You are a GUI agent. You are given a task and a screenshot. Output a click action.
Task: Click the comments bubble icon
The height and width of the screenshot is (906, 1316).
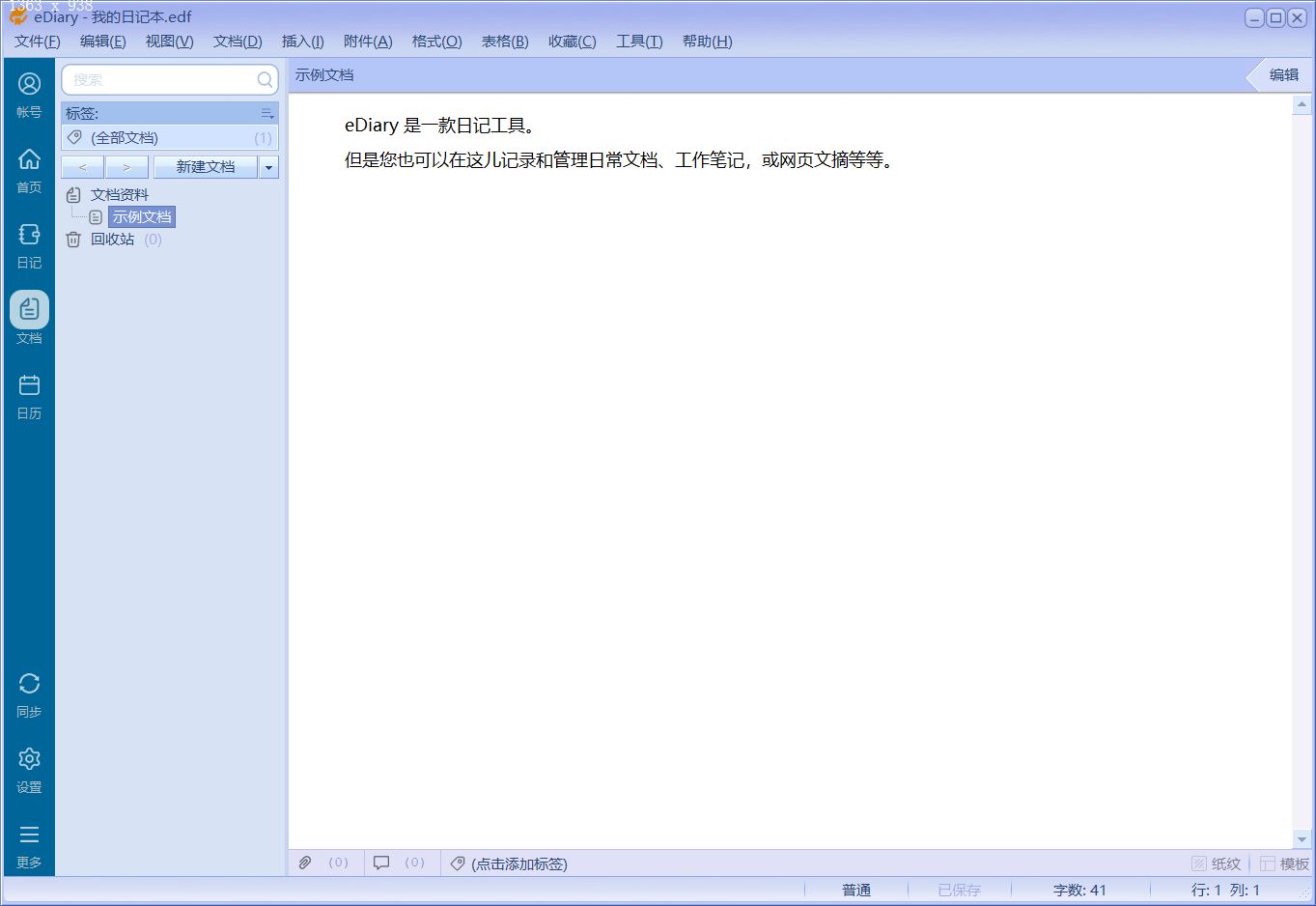pos(381,863)
